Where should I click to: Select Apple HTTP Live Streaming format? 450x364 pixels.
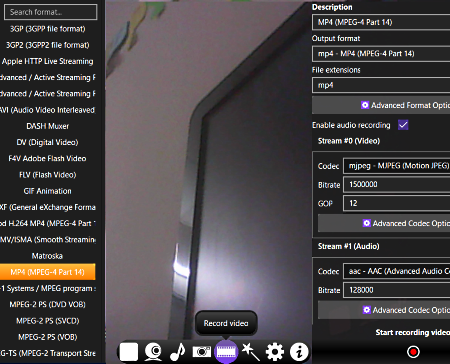[48, 61]
